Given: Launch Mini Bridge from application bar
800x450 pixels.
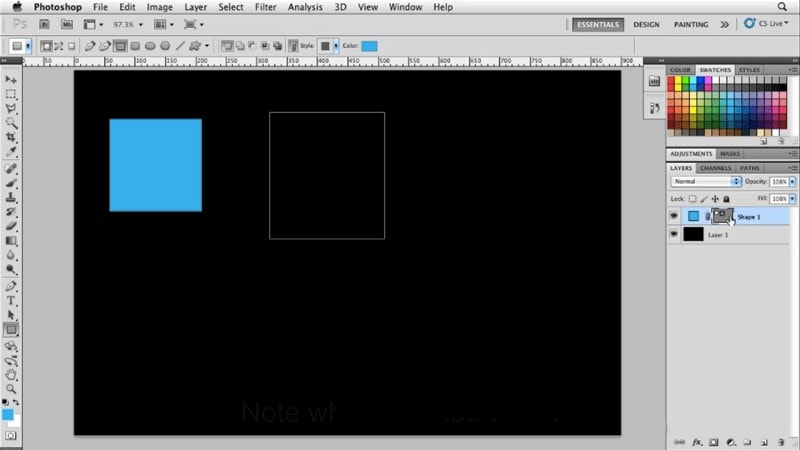Looking at the screenshot, I should (x=67, y=24).
